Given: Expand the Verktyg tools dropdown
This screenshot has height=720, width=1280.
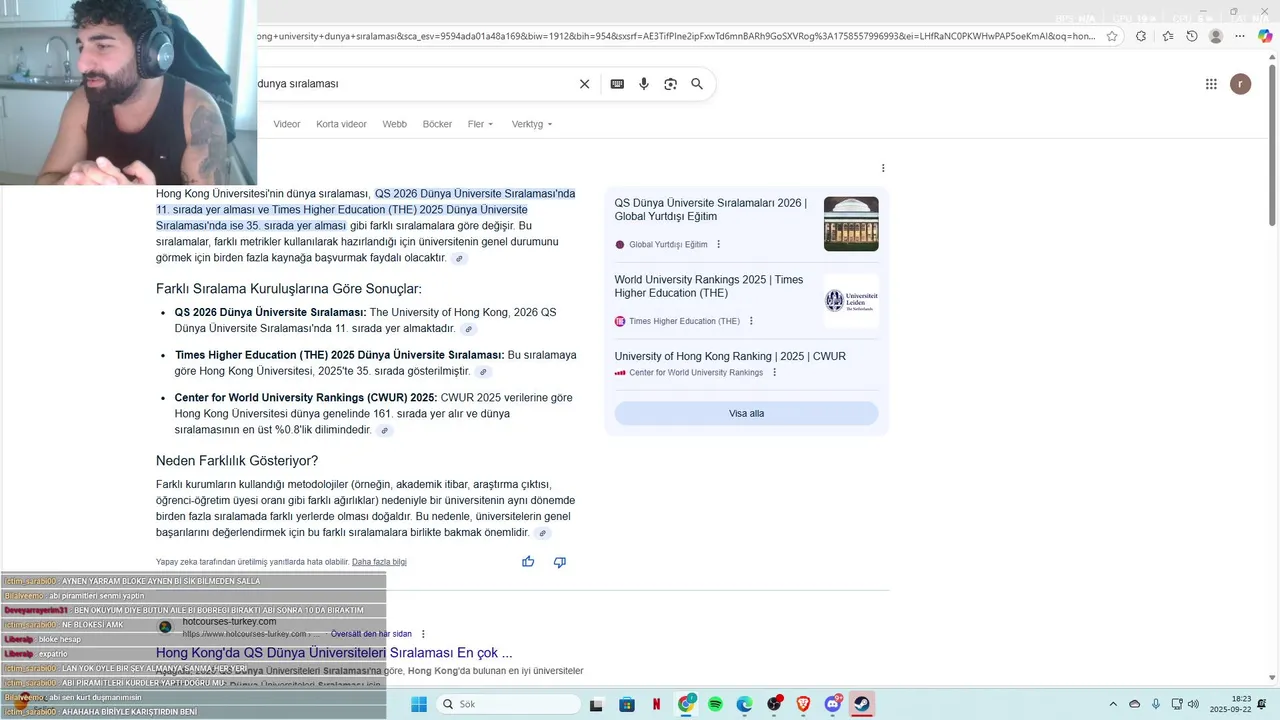Looking at the screenshot, I should click(x=532, y=124).
